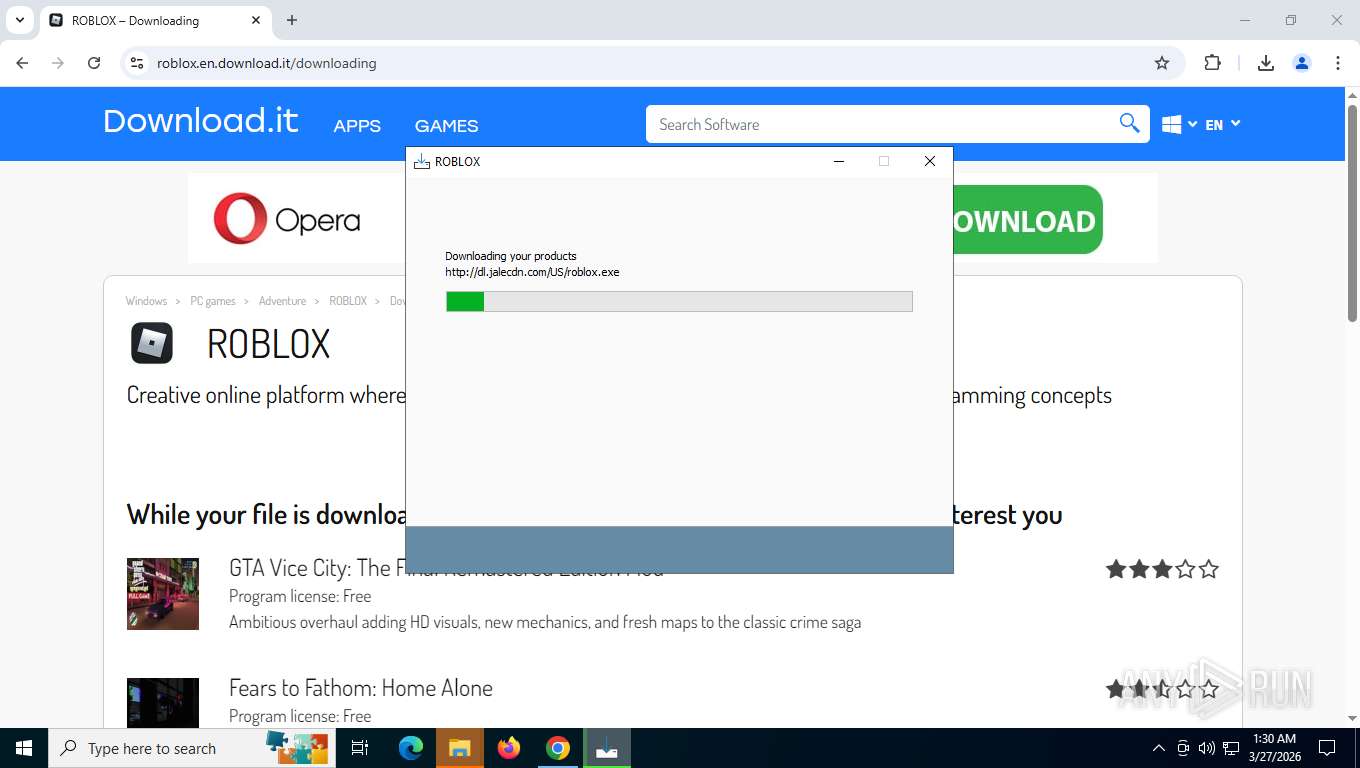Click the Opera ad logo
Screen dimensions: 1360x768
(x=287, y=219)
